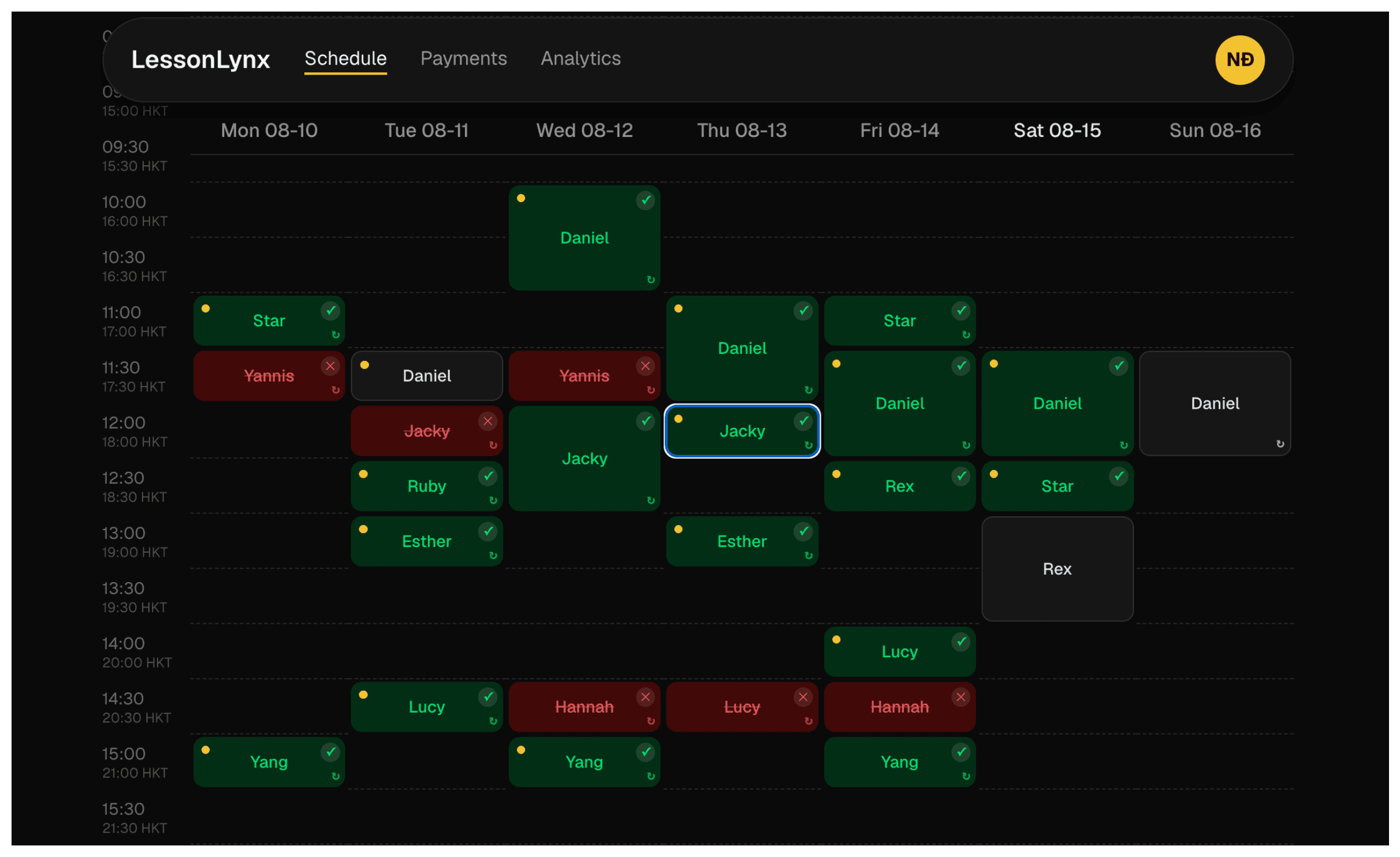
Task: Click X icon on Thursday Lucy lesson
Action: click(x=803, y=697)
